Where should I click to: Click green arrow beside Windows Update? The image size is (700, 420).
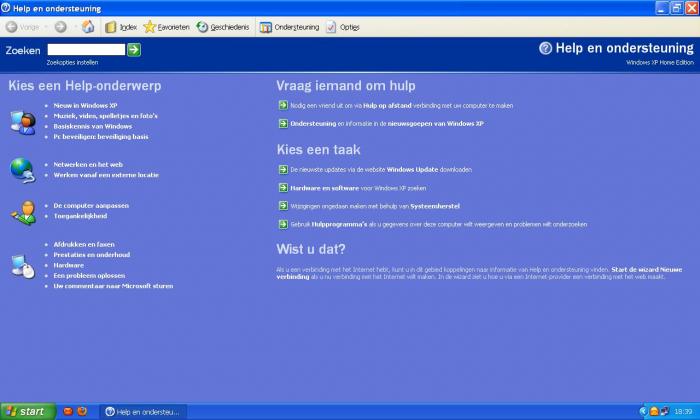[283, 170]
